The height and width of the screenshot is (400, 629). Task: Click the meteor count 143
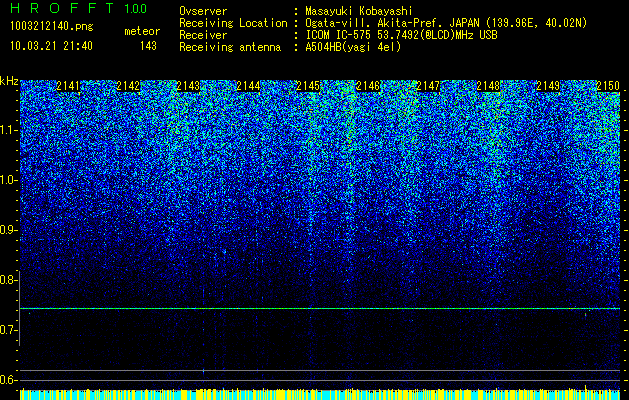(x=148, y=46)
